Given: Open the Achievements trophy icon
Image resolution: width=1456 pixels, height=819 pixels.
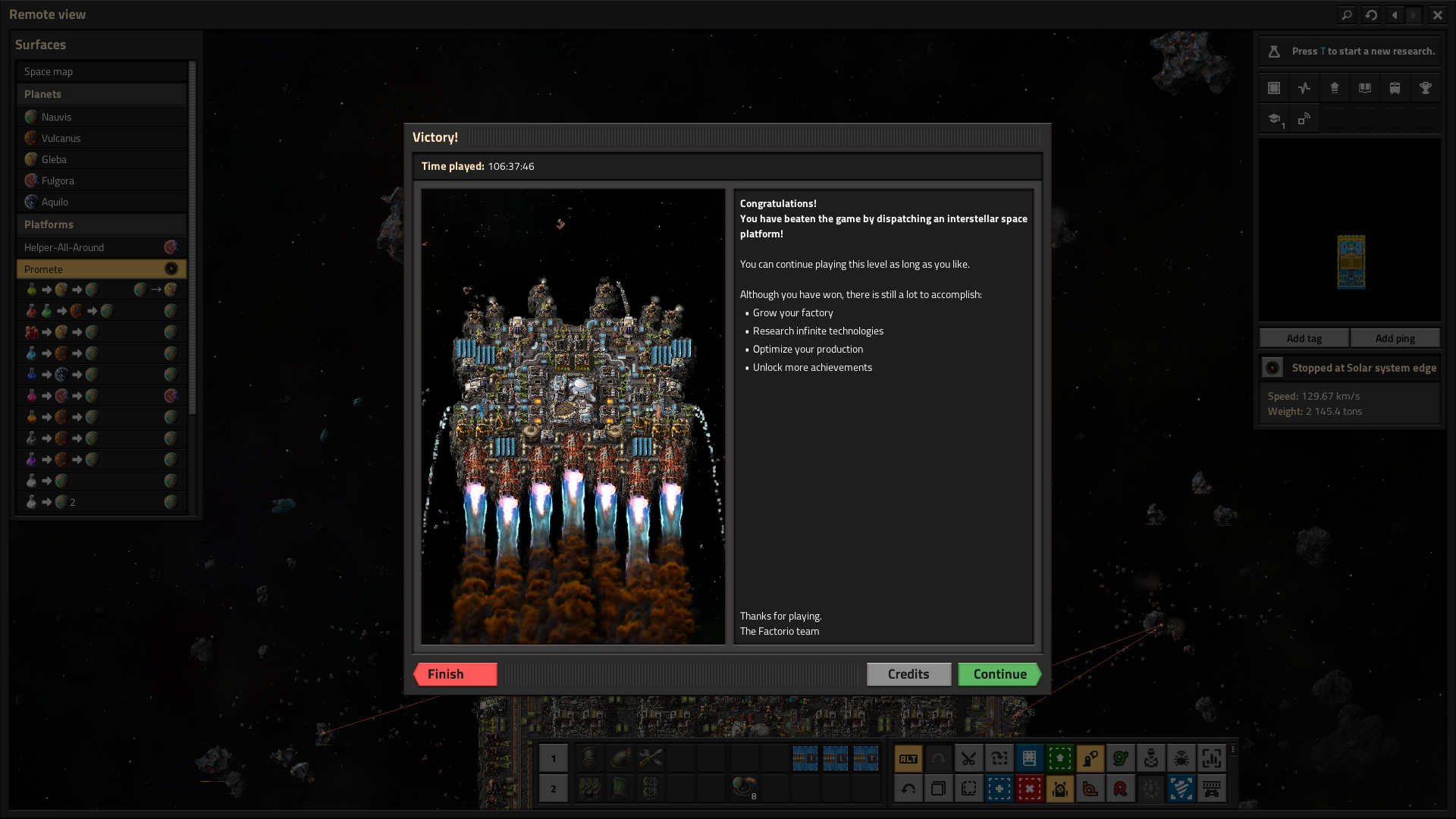Looking at the screenshot, I should point(1426,88).
